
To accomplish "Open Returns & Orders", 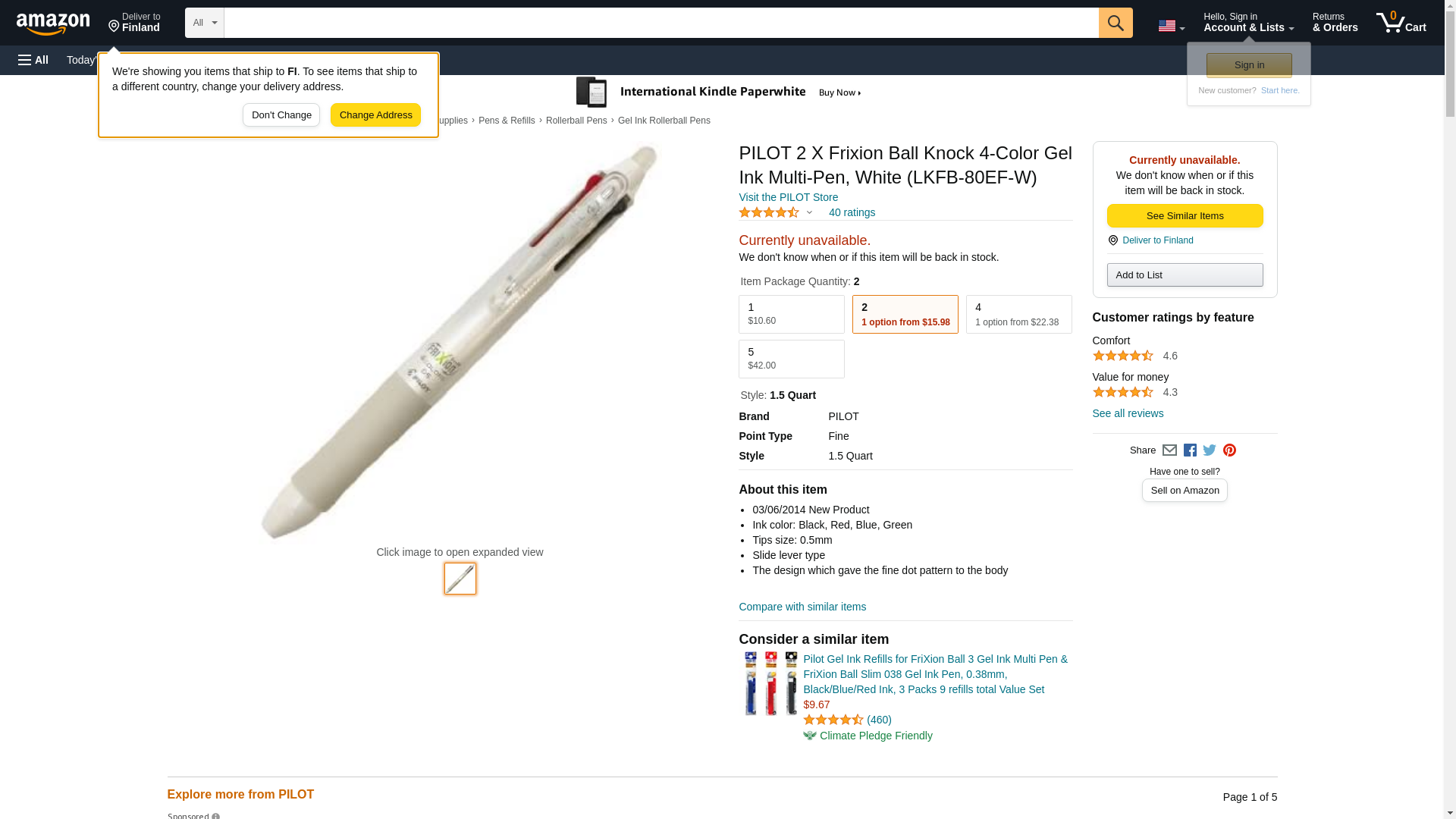I will 1335,23.
